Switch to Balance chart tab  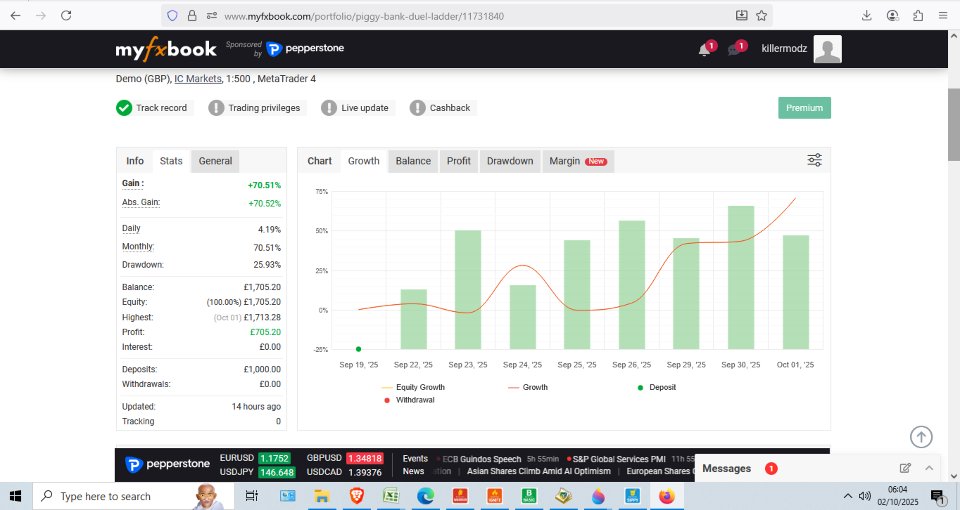(413, 161)
